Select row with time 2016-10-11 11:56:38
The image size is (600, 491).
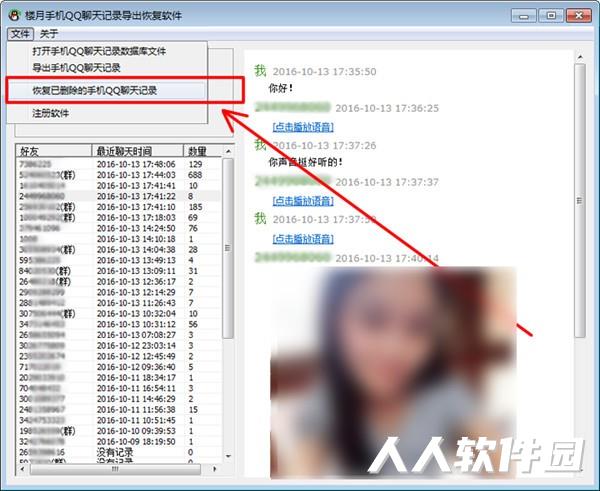pos(118,410)
